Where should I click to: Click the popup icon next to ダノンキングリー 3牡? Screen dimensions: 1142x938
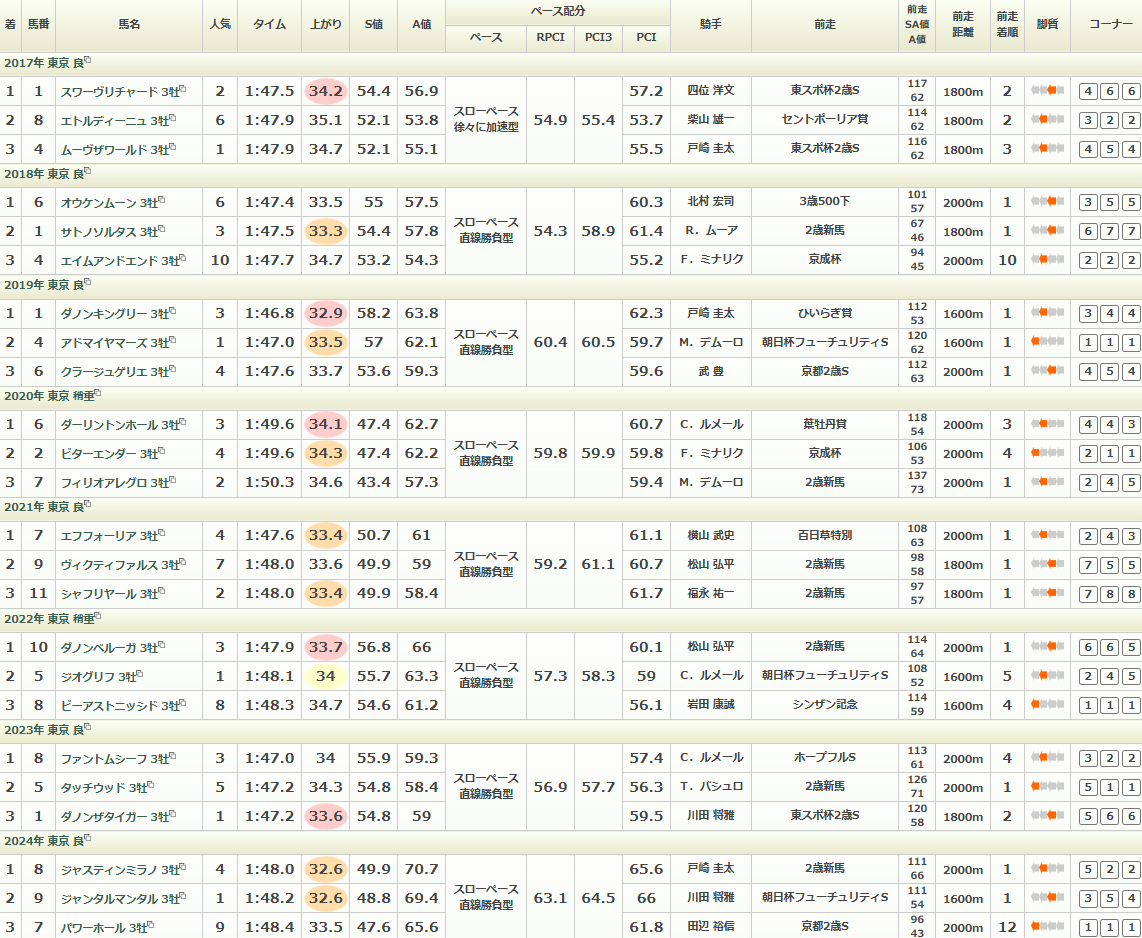[173, 311]
